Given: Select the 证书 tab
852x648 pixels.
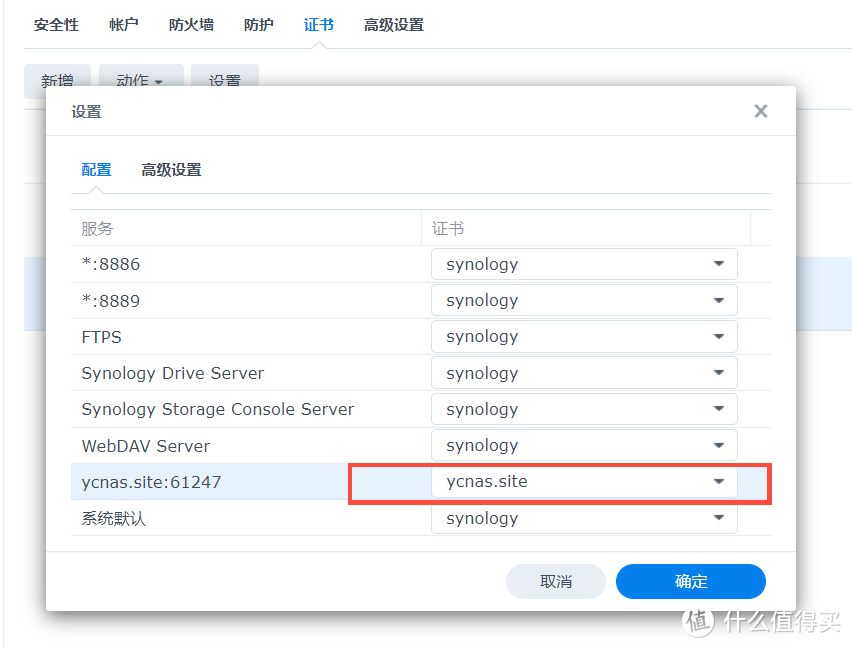Looking at the screenshot, I should 318,25.
